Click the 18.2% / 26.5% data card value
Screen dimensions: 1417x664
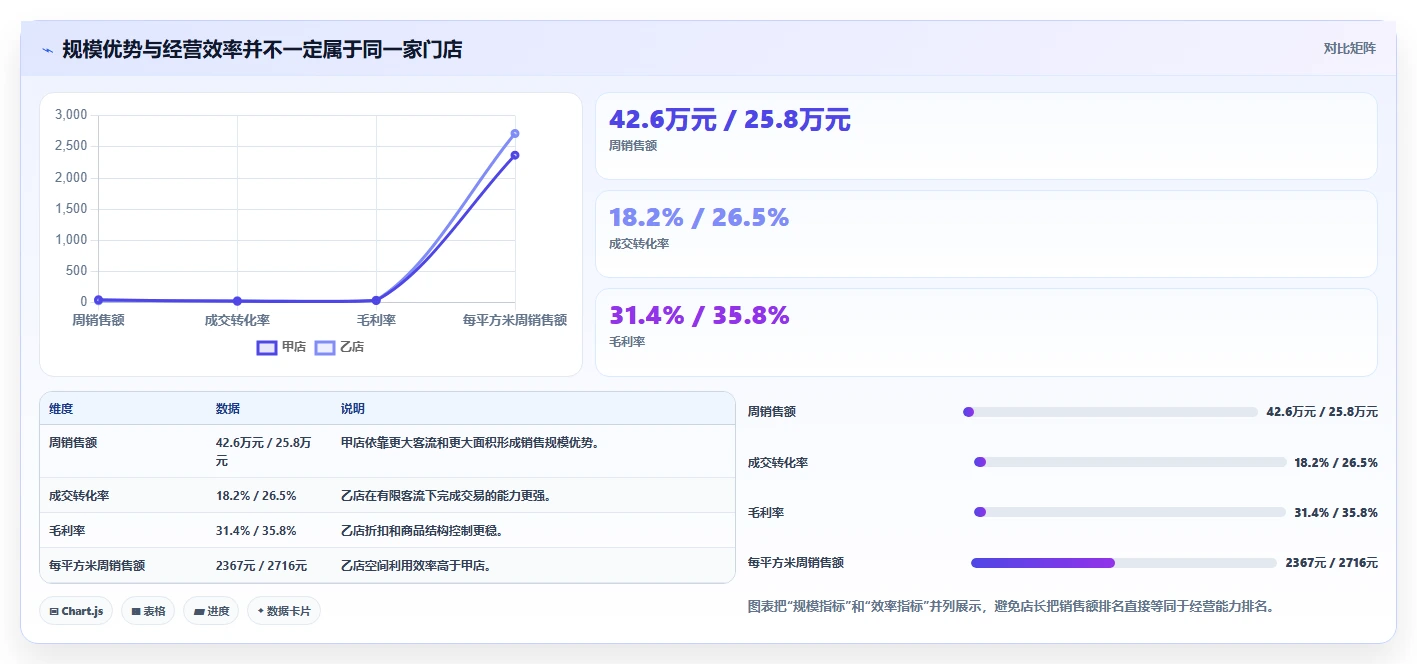699,217
